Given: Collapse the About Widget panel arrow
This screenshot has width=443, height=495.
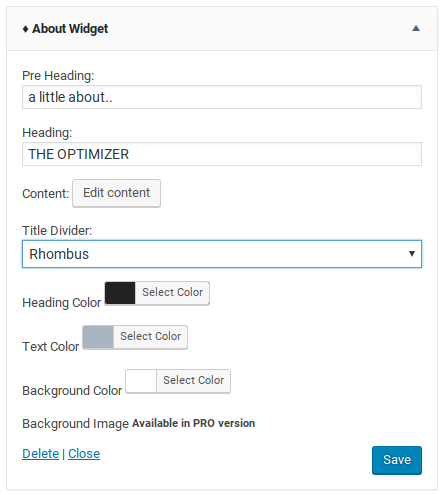Looking at the screenshot, I should pos(416,28).
